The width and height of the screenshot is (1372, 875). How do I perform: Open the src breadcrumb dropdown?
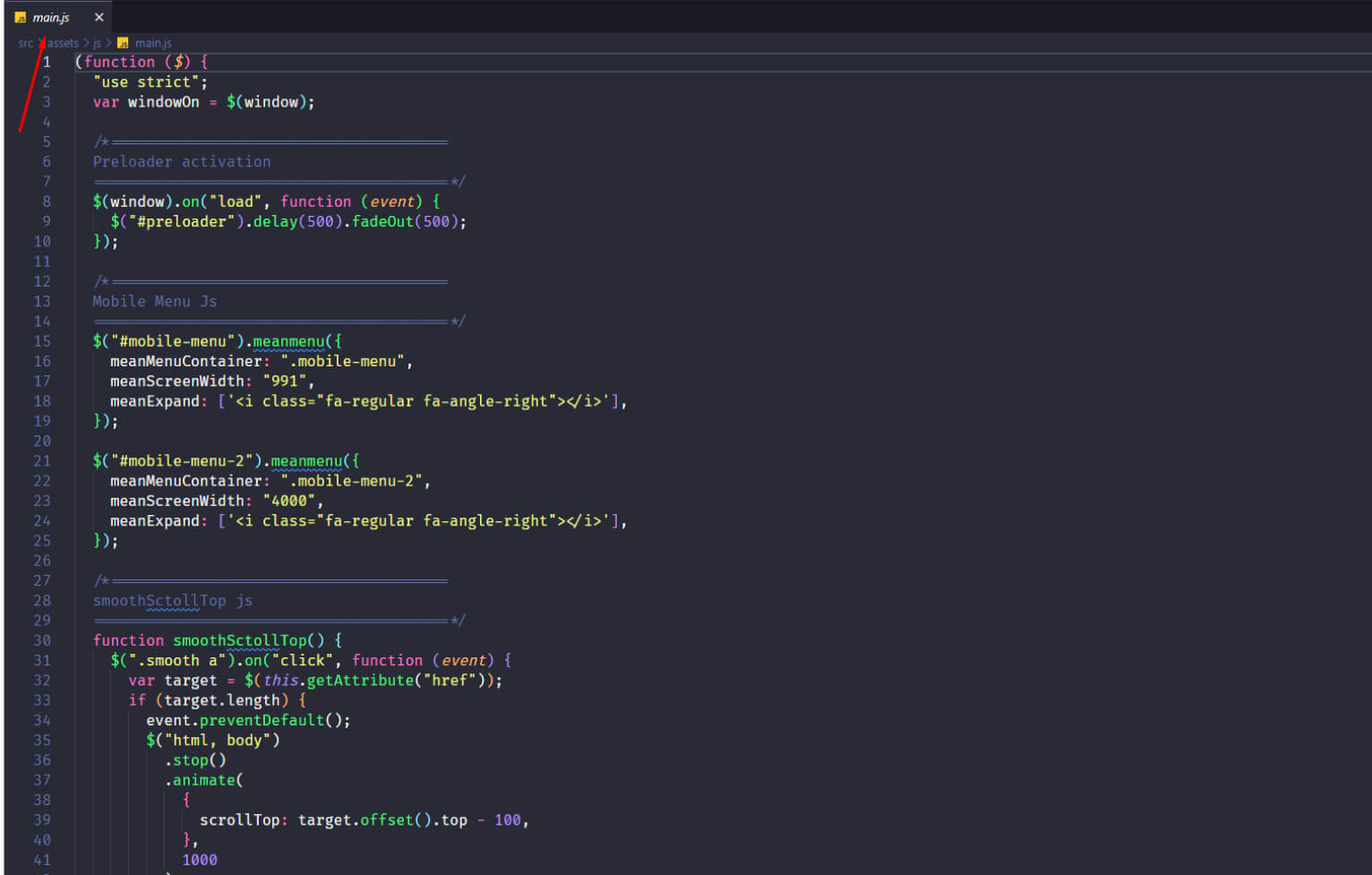click(x=25, y=42)
